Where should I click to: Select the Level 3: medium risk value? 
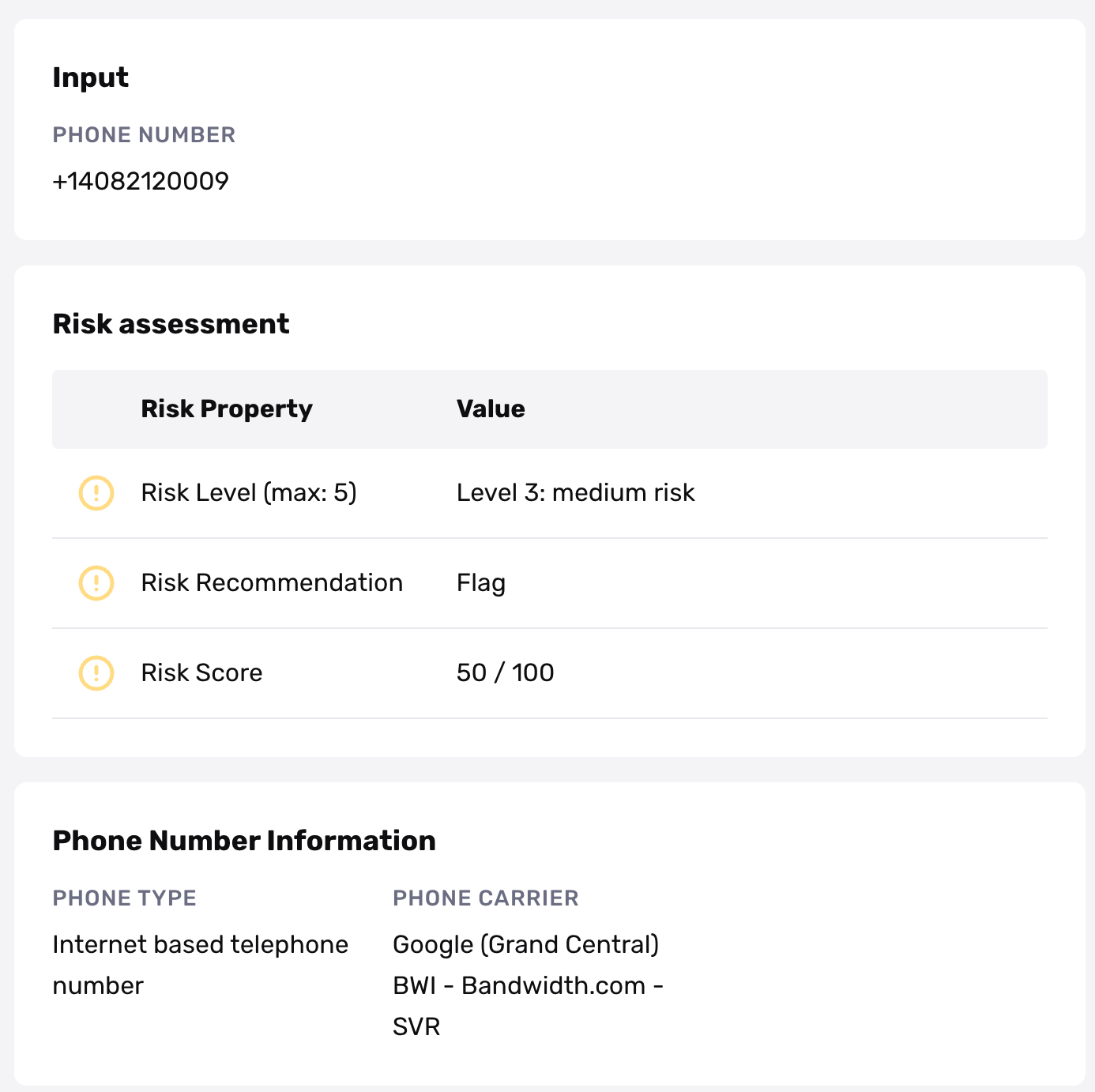pos(576,492)
